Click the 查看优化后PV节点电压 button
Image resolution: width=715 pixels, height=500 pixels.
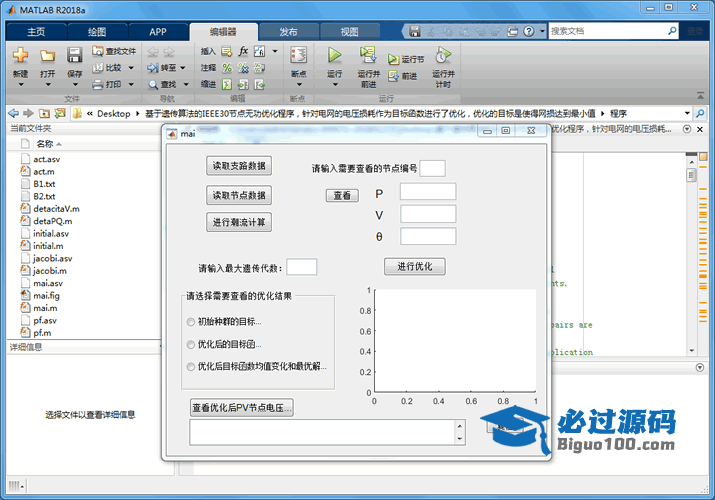[x=241, y=407]
